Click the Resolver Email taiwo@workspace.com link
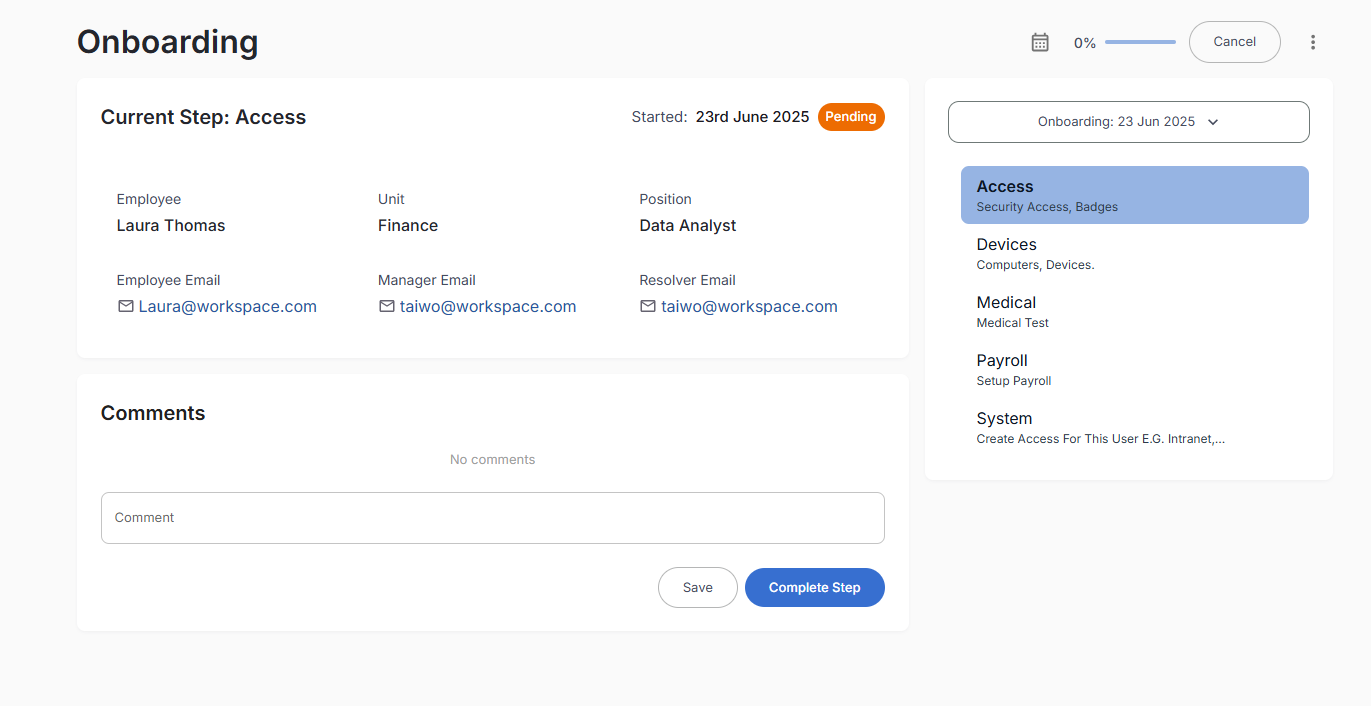1371x706 pixels. (749, 306)
